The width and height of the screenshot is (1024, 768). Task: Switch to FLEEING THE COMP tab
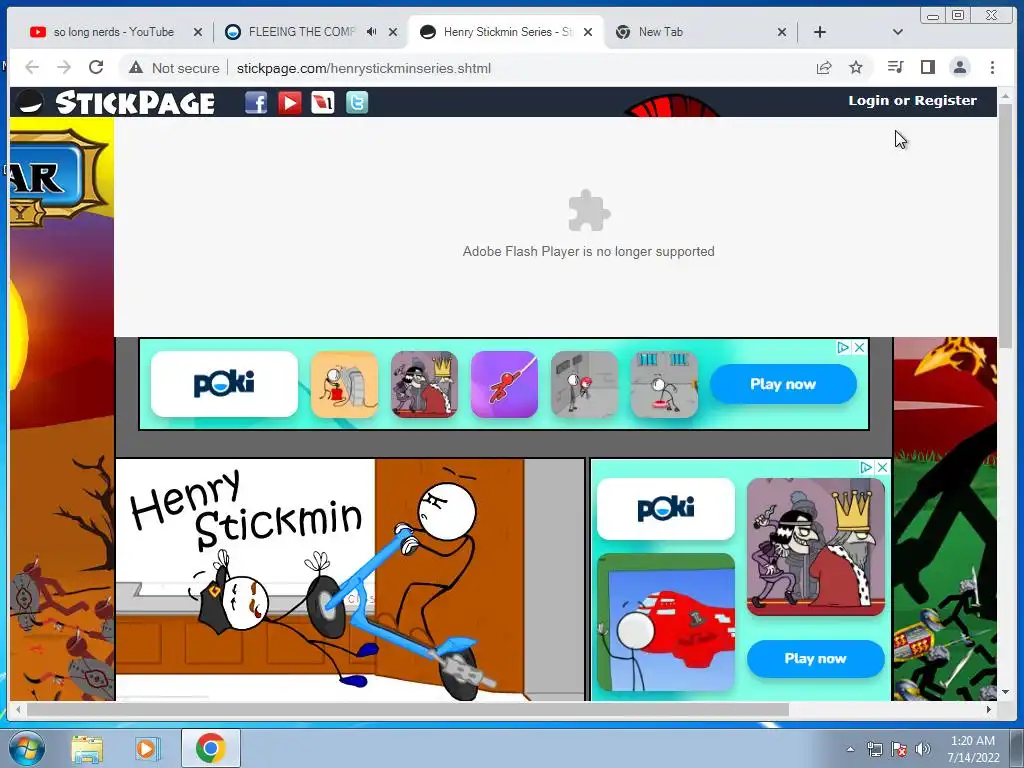pos(302,31)
